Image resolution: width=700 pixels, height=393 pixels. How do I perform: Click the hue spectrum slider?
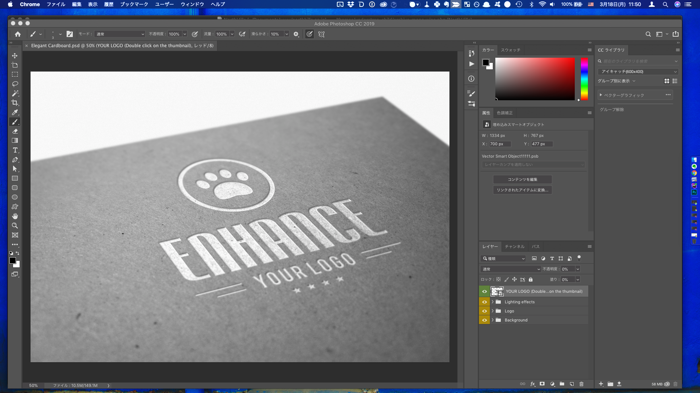pyautogui.click(x=584, y=79)
